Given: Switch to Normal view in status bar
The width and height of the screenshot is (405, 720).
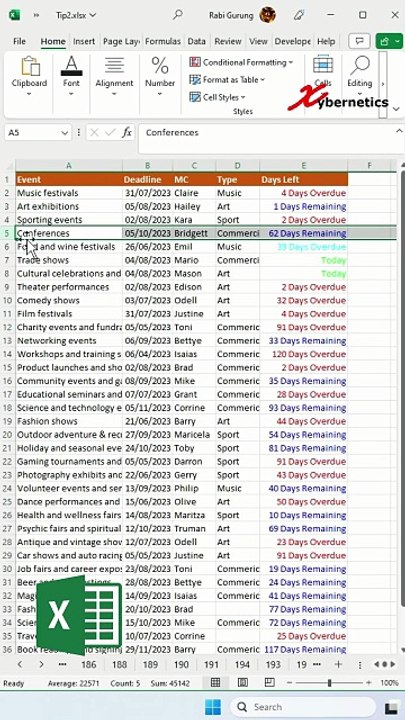Looking at the screenshot, I should [215, 683].
